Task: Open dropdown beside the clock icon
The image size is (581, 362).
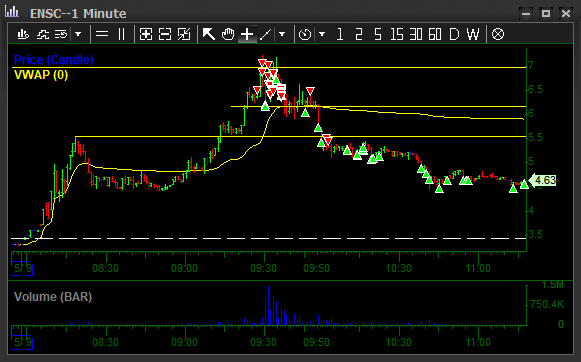Action: tap(322, 34)
